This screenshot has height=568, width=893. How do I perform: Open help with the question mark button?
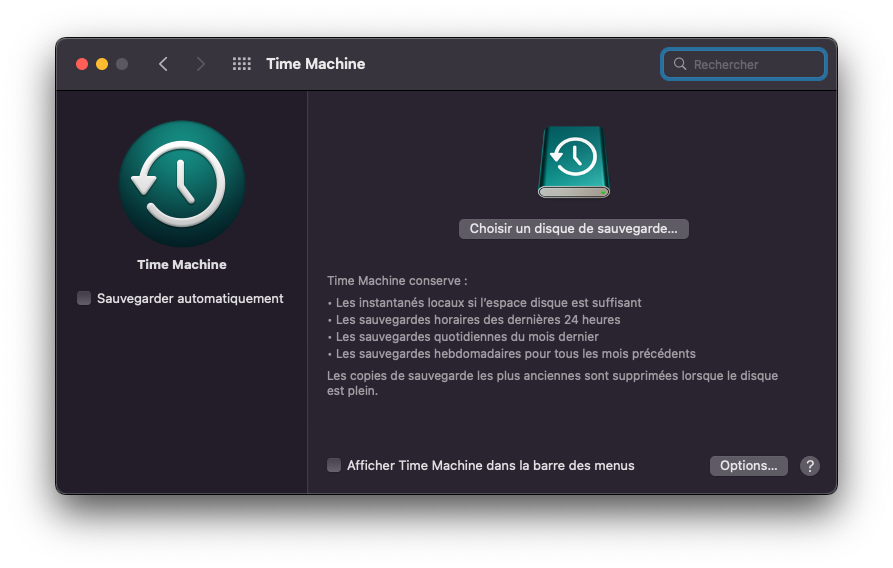(809, 466)
